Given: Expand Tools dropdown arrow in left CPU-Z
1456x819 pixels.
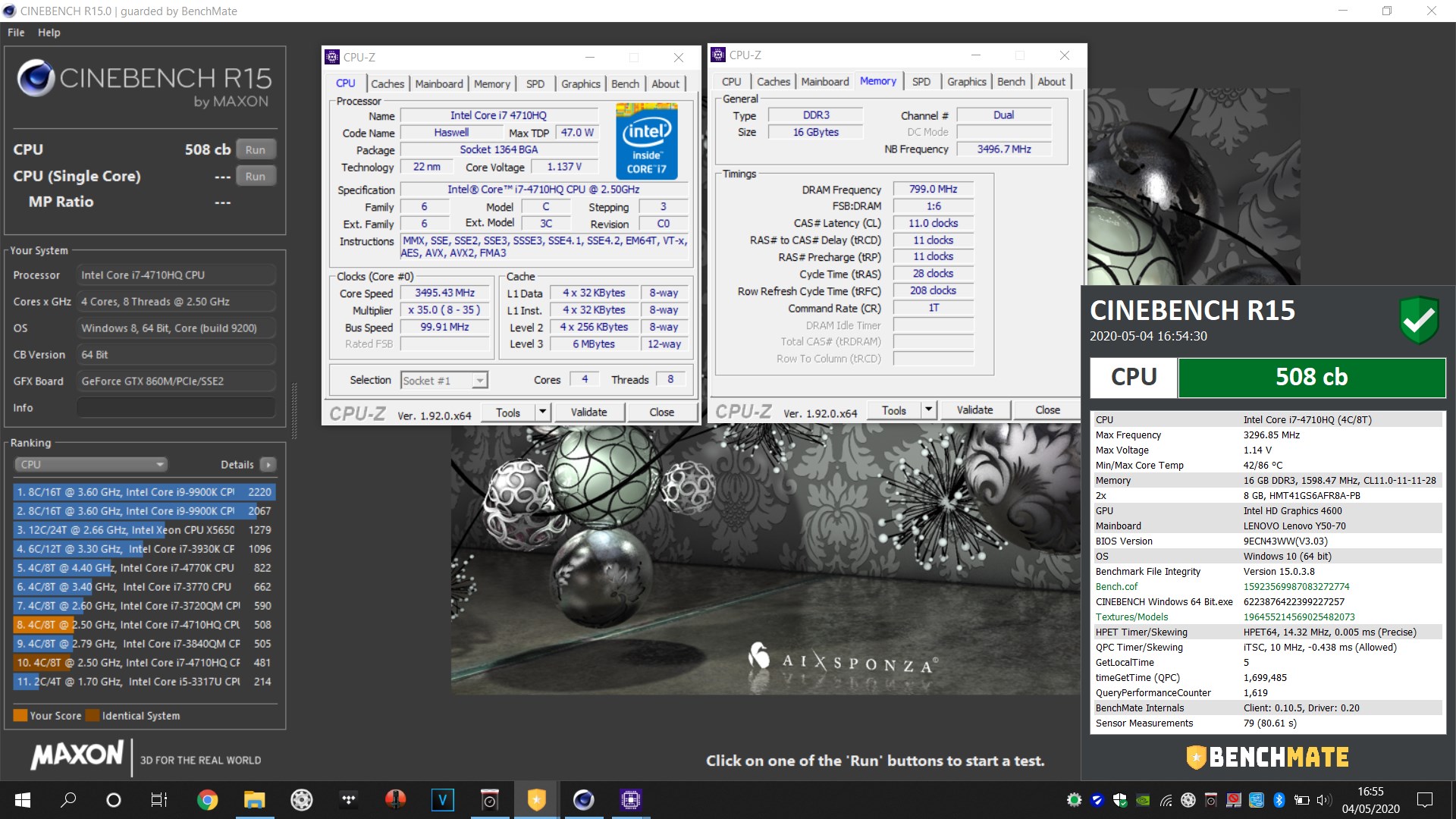Looking at the screenshot, I should (x=542, y=413).
